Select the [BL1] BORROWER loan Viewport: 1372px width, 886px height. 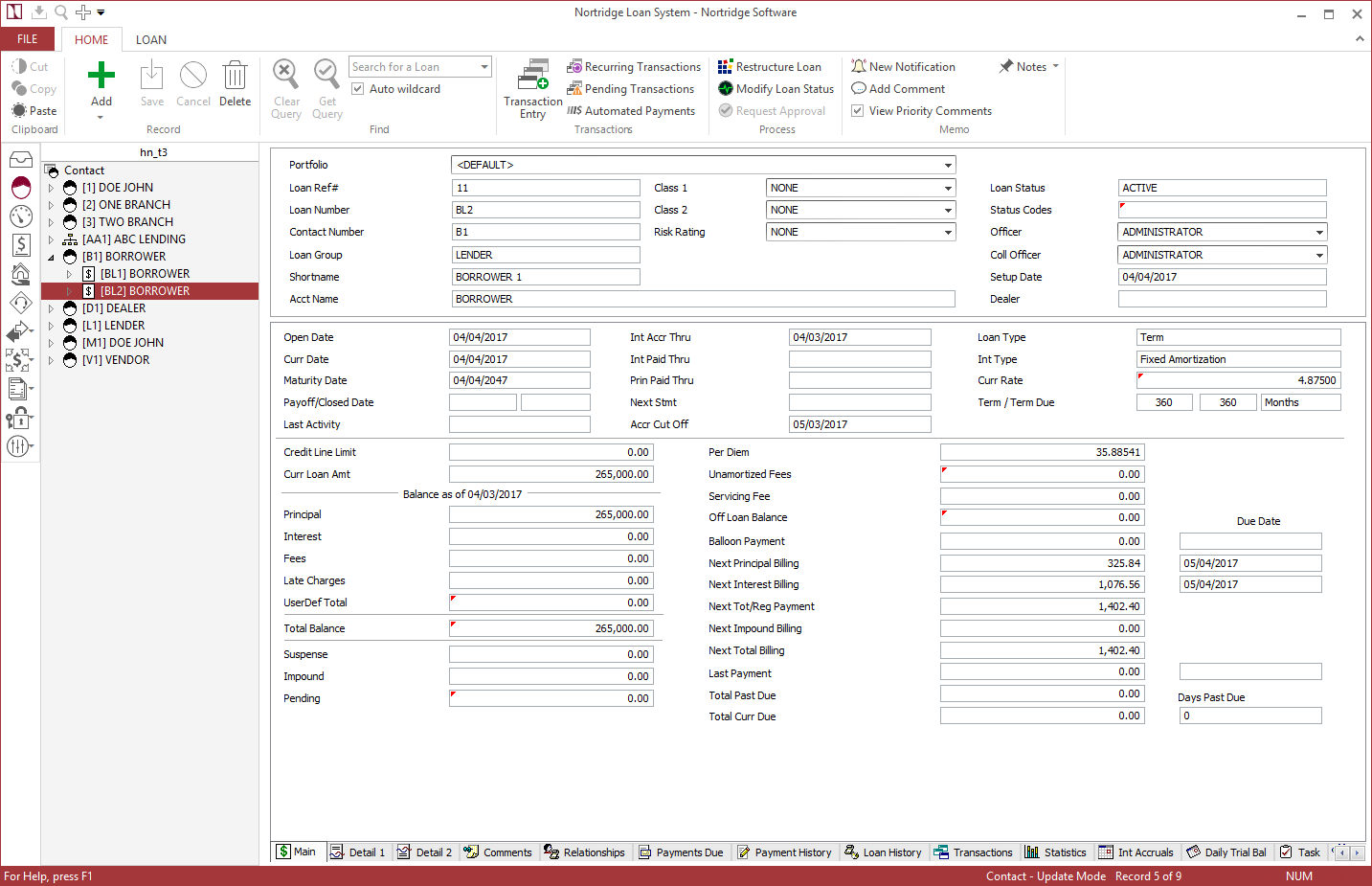coord(145,274)
